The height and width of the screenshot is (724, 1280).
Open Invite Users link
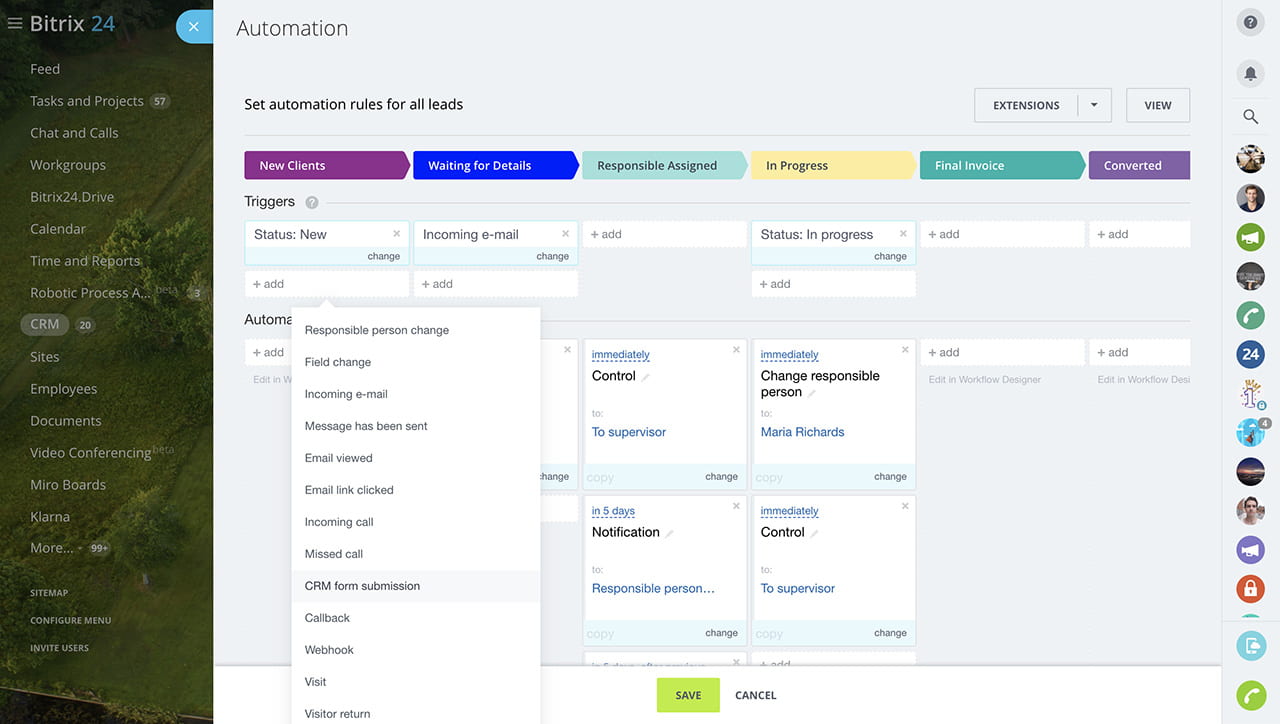[59, 648]
